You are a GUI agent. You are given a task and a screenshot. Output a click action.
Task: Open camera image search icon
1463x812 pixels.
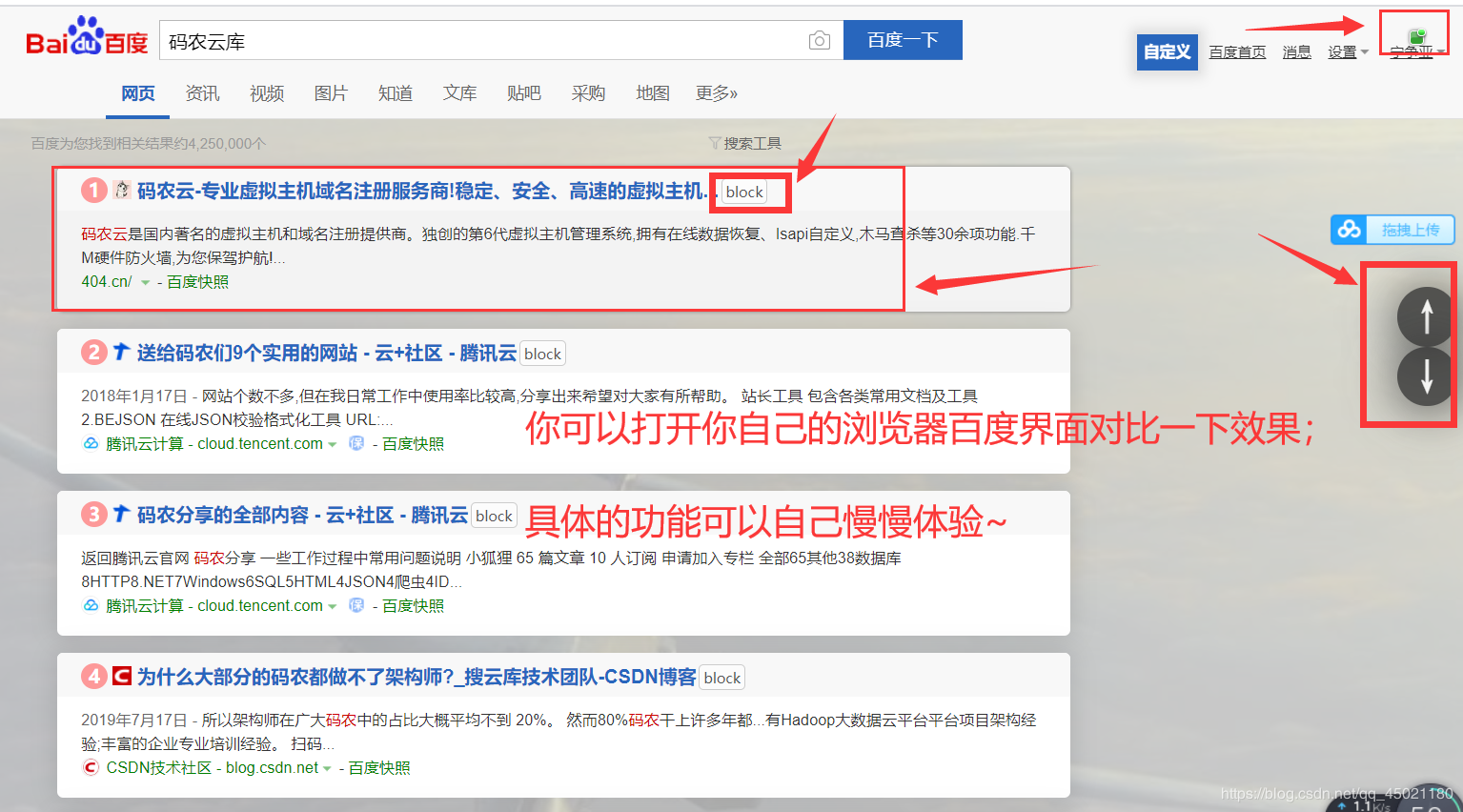(819, 40)
